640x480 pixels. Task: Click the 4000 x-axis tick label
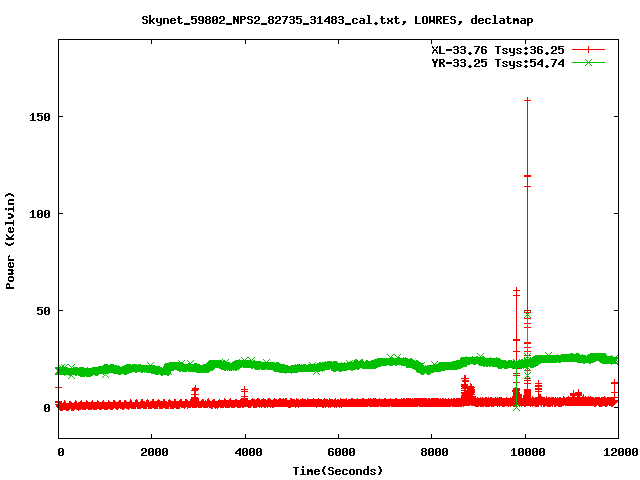(248, 452)
